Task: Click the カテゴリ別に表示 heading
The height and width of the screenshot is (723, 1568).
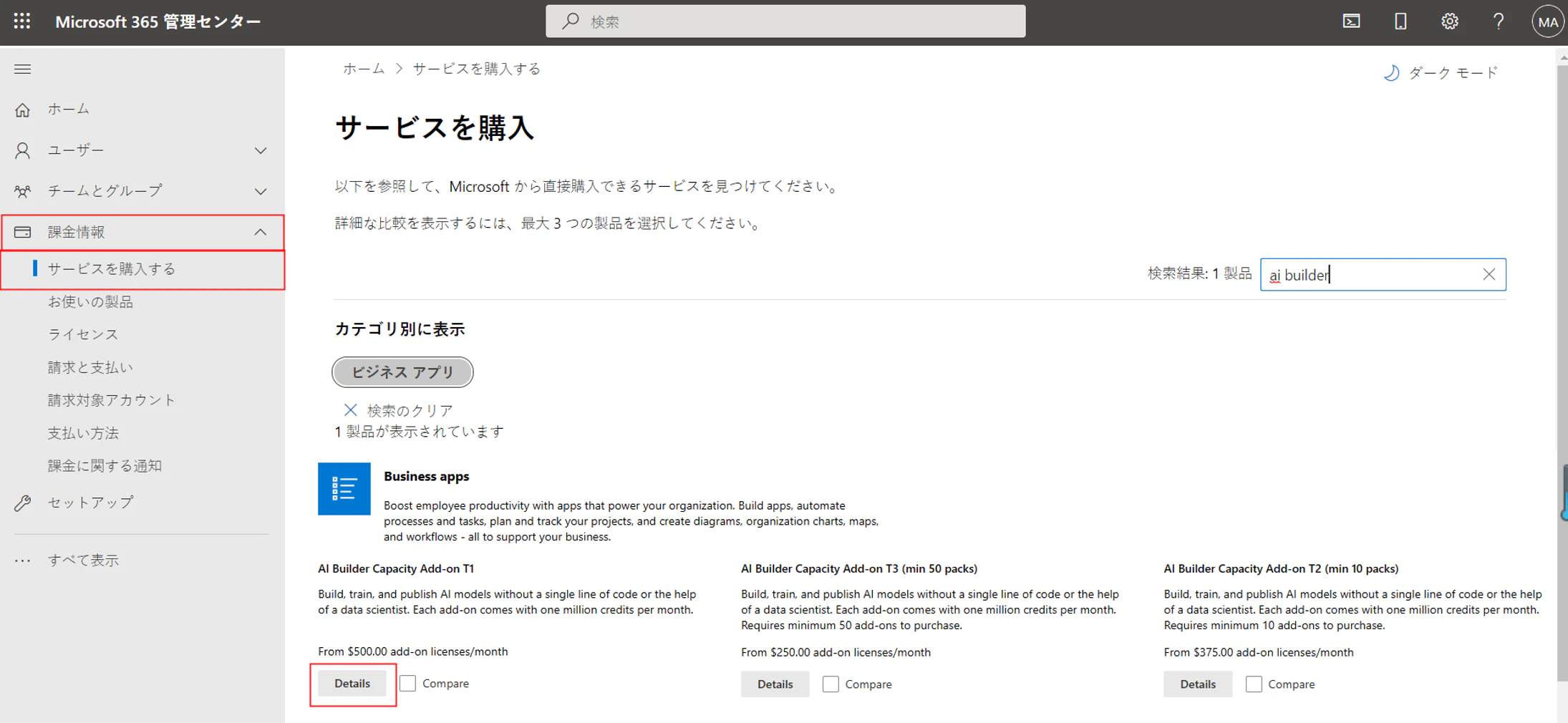Action: [400, 329]
